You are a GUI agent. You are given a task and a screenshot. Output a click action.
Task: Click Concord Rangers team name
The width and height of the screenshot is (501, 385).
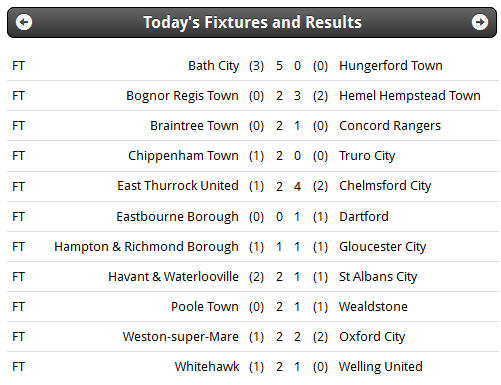coord(390,126)
